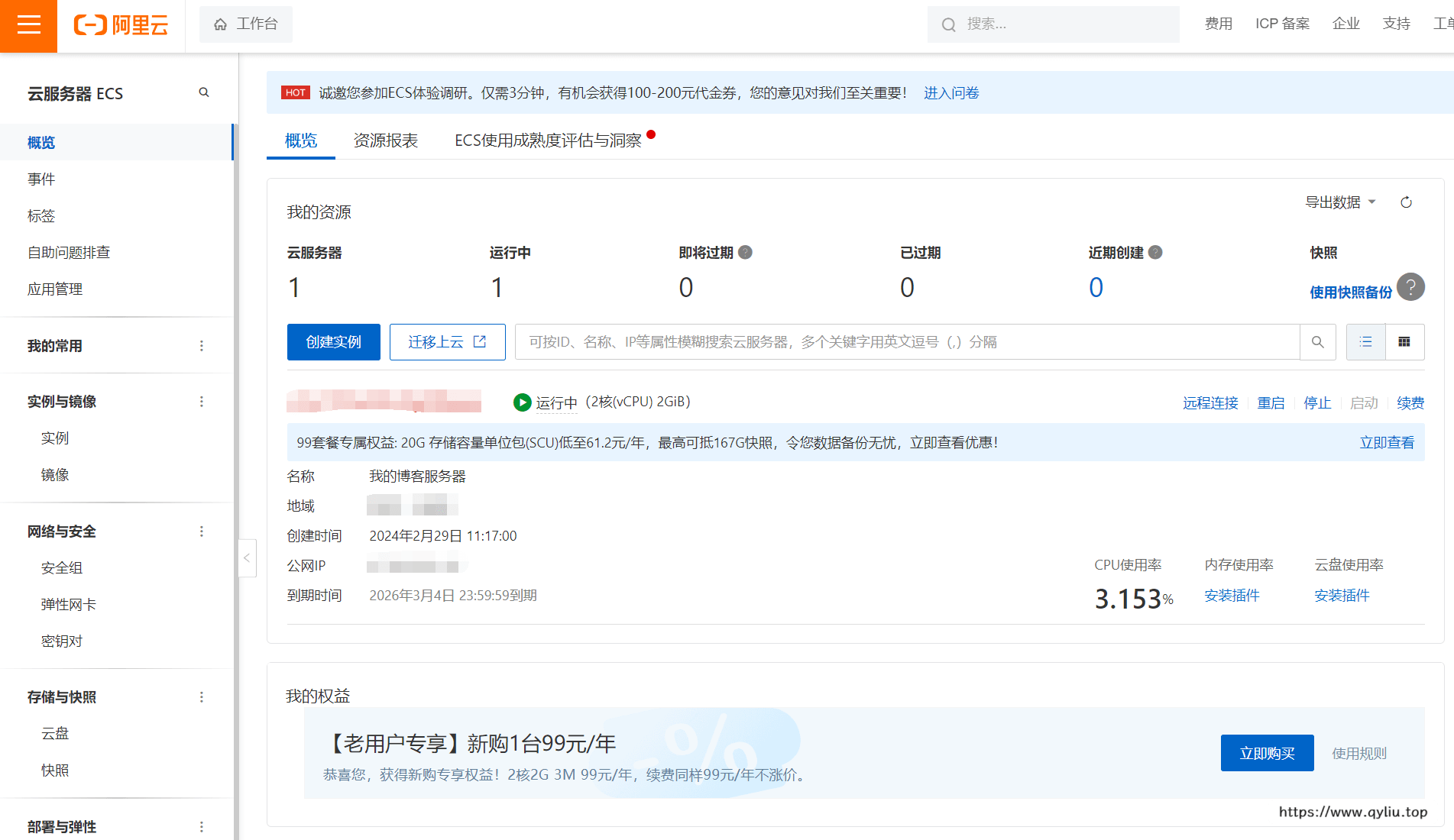The height and width of the screenshot is (840, 1454).
Task: Click the help icon next to 即将过期
Action: (746, 253)
